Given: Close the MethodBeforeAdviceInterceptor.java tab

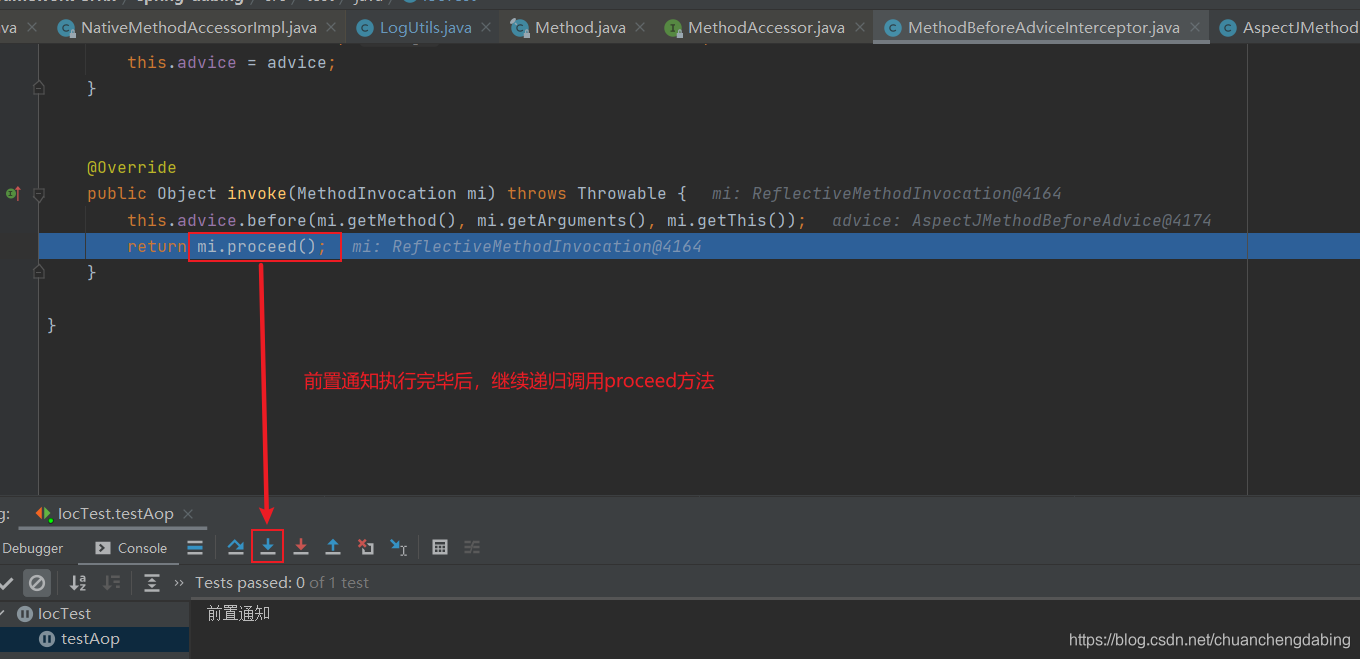Looking at the screenshot, I should point(1193,28).
